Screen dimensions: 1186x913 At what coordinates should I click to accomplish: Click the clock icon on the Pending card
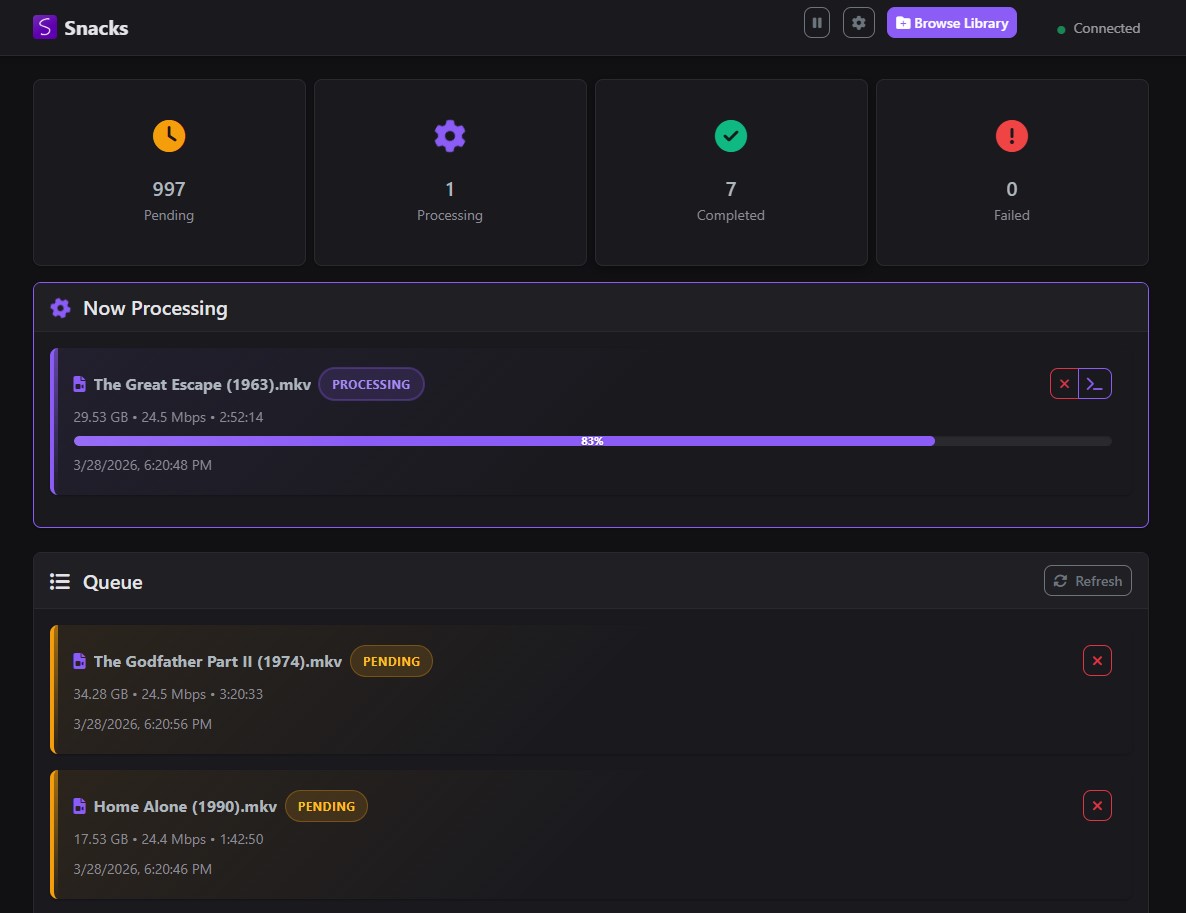point(169,136)
